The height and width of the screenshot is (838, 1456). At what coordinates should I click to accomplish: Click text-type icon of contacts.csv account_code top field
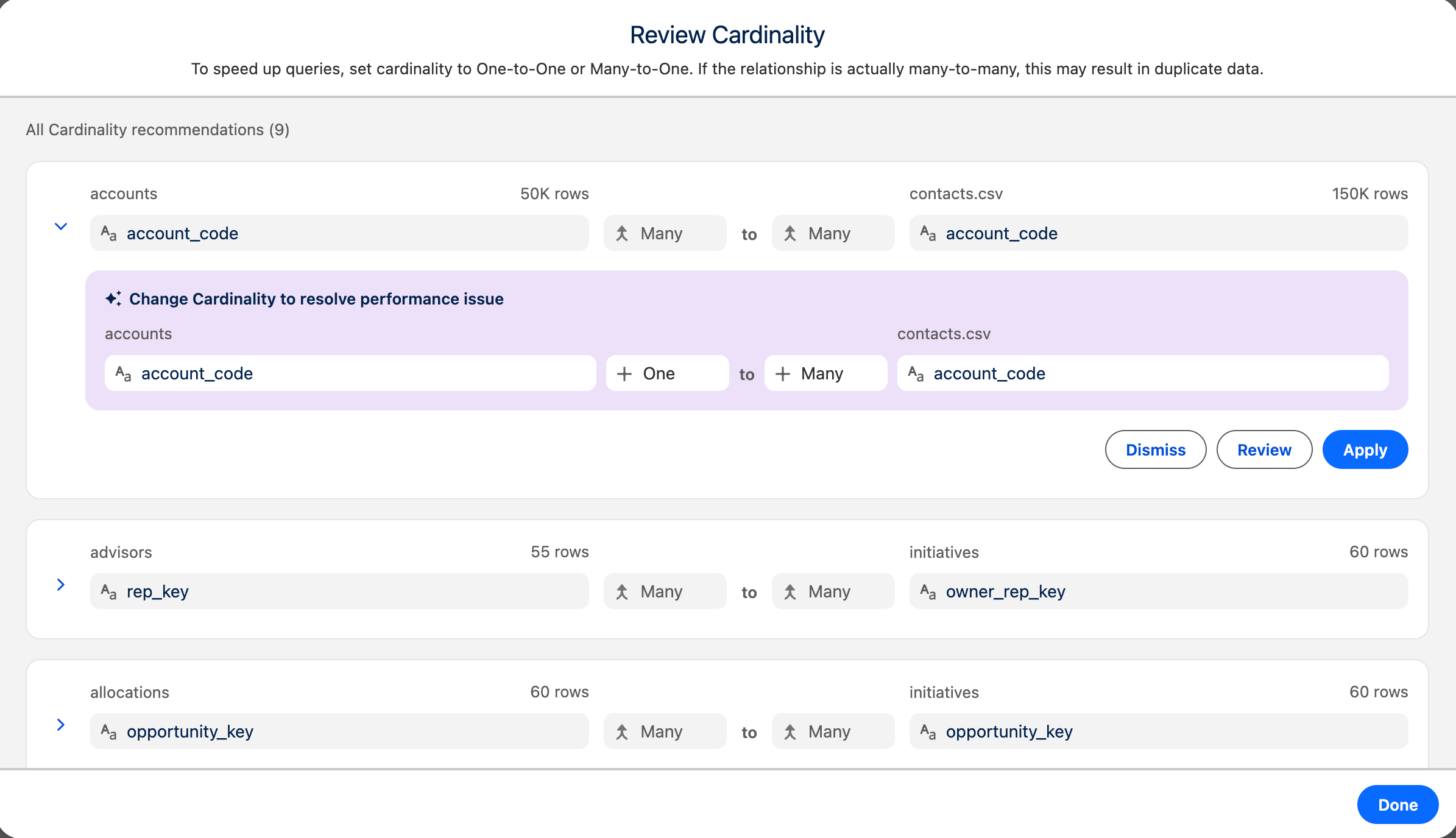click(928, 233)
